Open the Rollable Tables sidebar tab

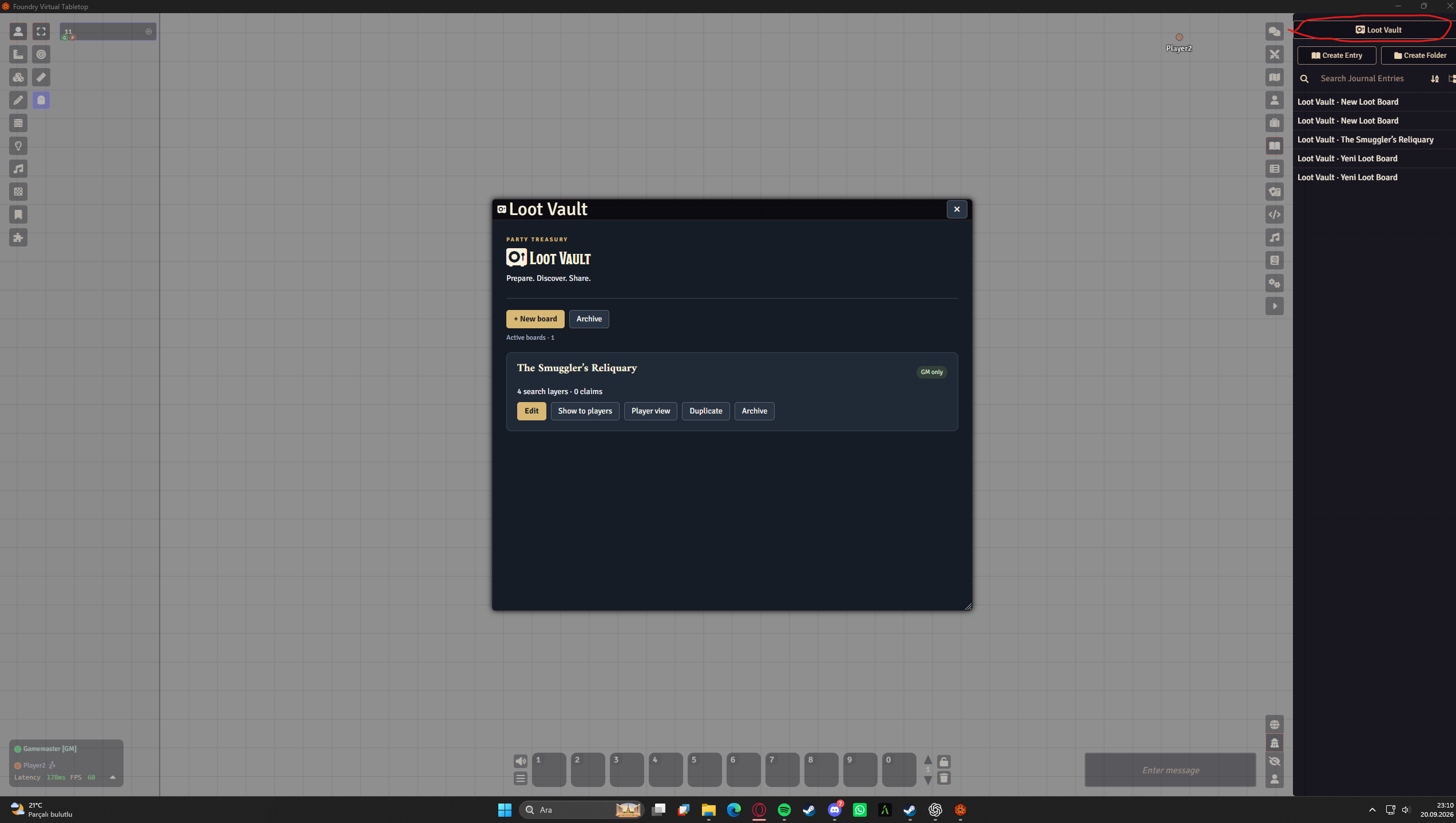click(1274, 169)
